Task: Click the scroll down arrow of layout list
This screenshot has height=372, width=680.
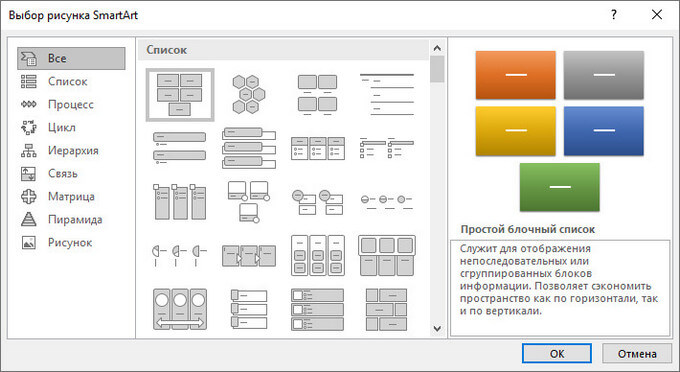Action: (x=437, y=329)
